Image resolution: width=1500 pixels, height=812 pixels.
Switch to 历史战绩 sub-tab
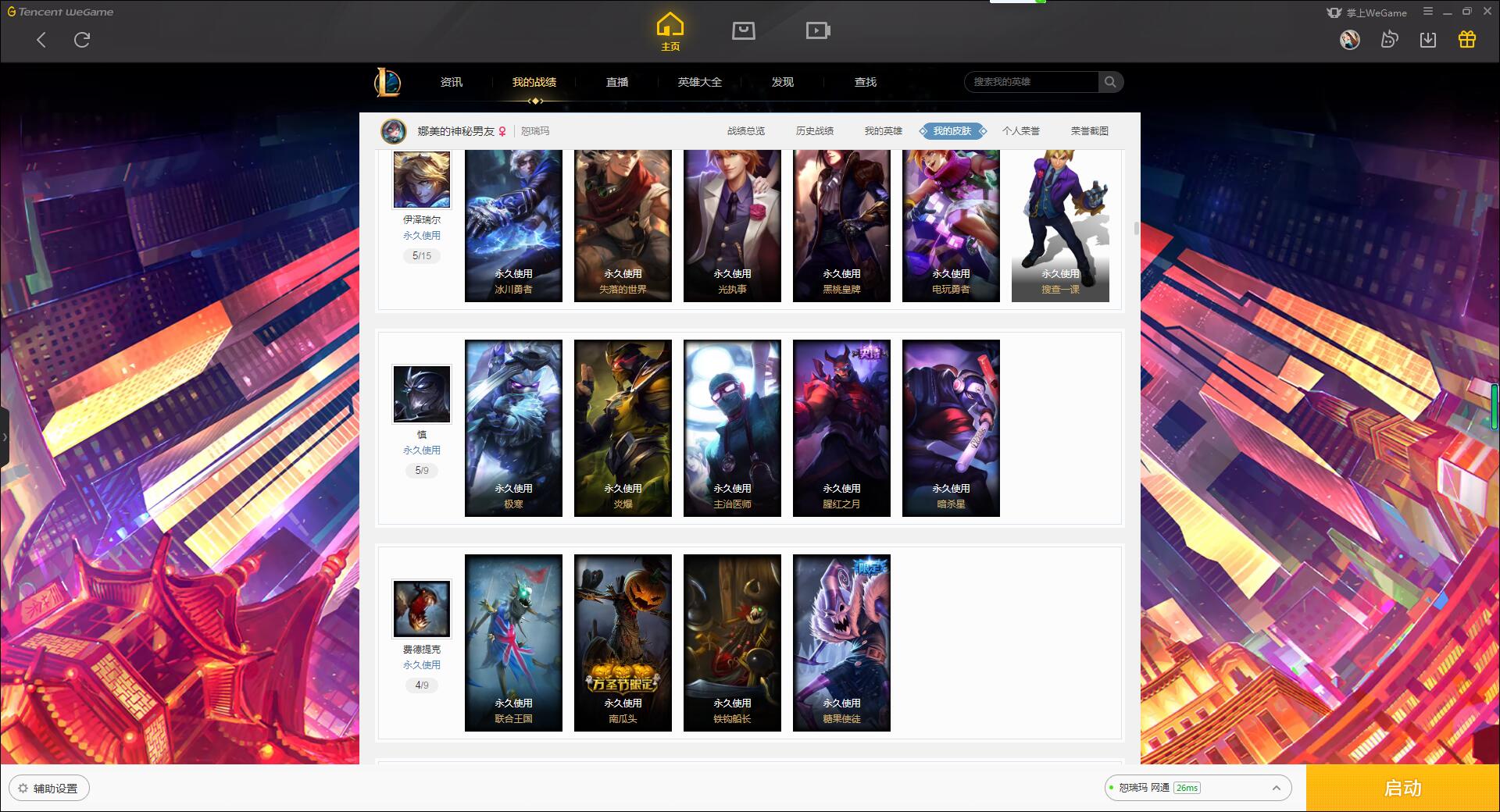click(x=815, y=131)
